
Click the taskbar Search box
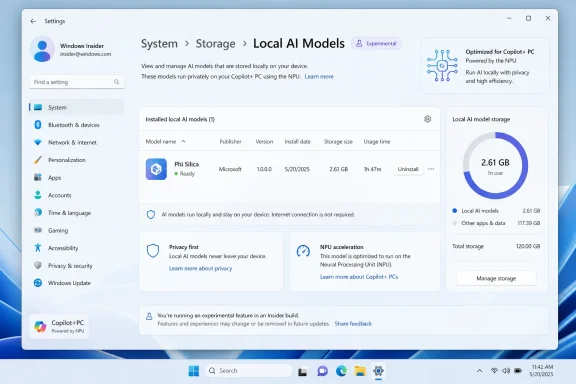pos(249,371)
